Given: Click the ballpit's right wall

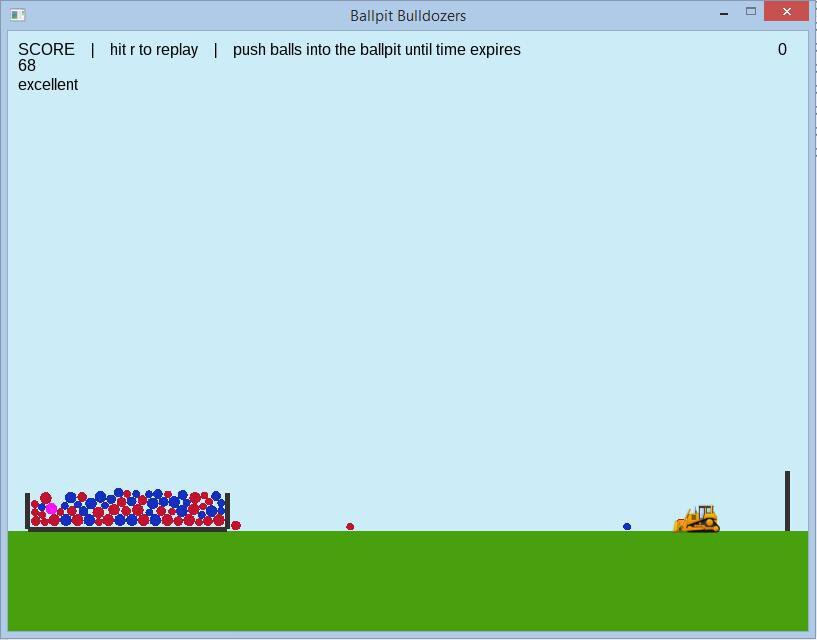Looking at the screenshot, I should pos(227,511).
